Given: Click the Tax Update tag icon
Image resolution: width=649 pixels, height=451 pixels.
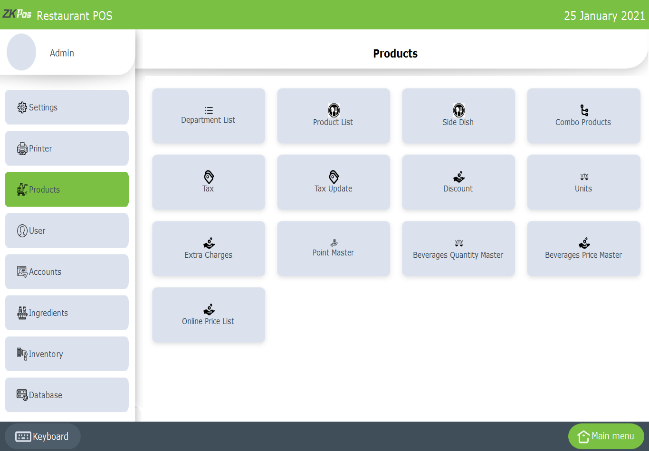Looking at the screenshot, I should 334,177.
